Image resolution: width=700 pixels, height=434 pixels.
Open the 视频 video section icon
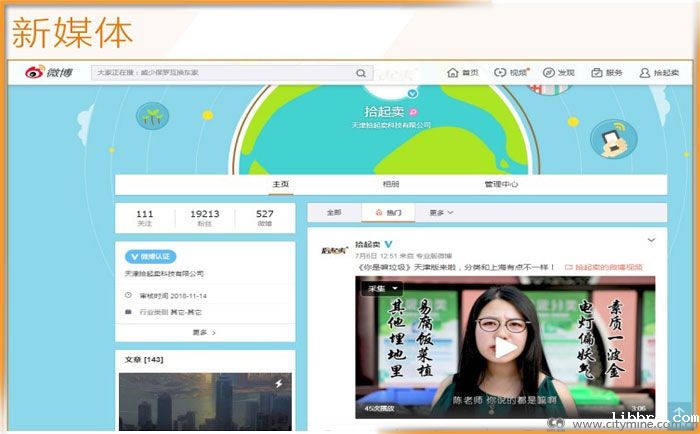(x=501, y=73)
